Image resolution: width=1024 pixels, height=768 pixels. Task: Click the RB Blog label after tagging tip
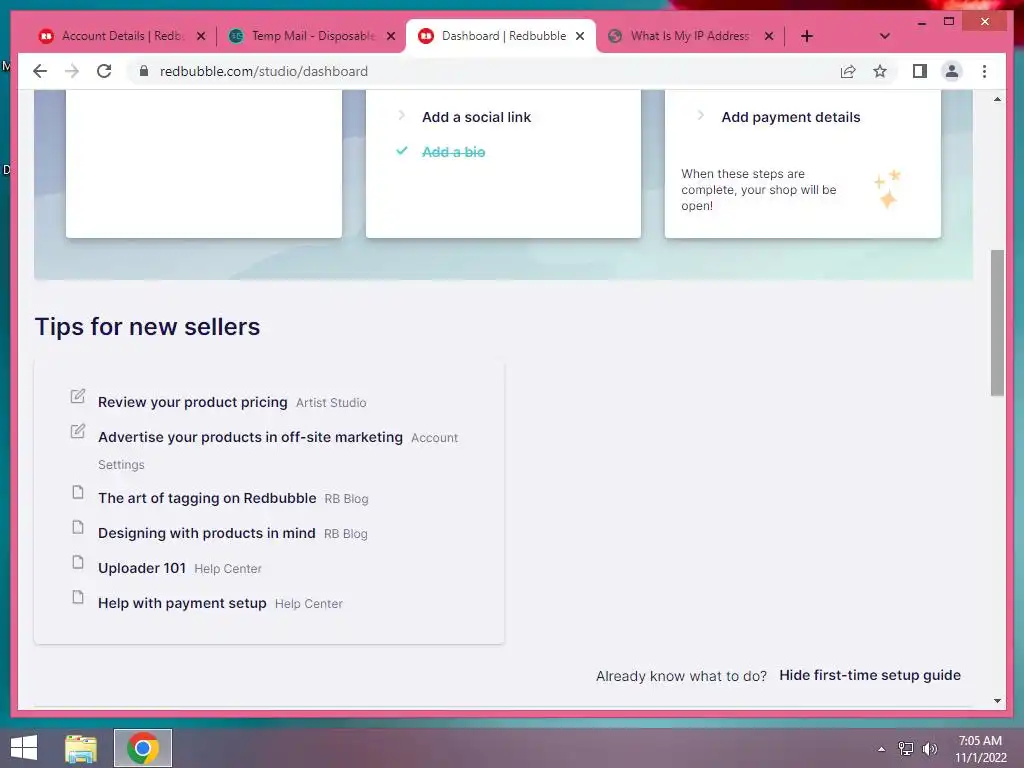tap(346, 499)
